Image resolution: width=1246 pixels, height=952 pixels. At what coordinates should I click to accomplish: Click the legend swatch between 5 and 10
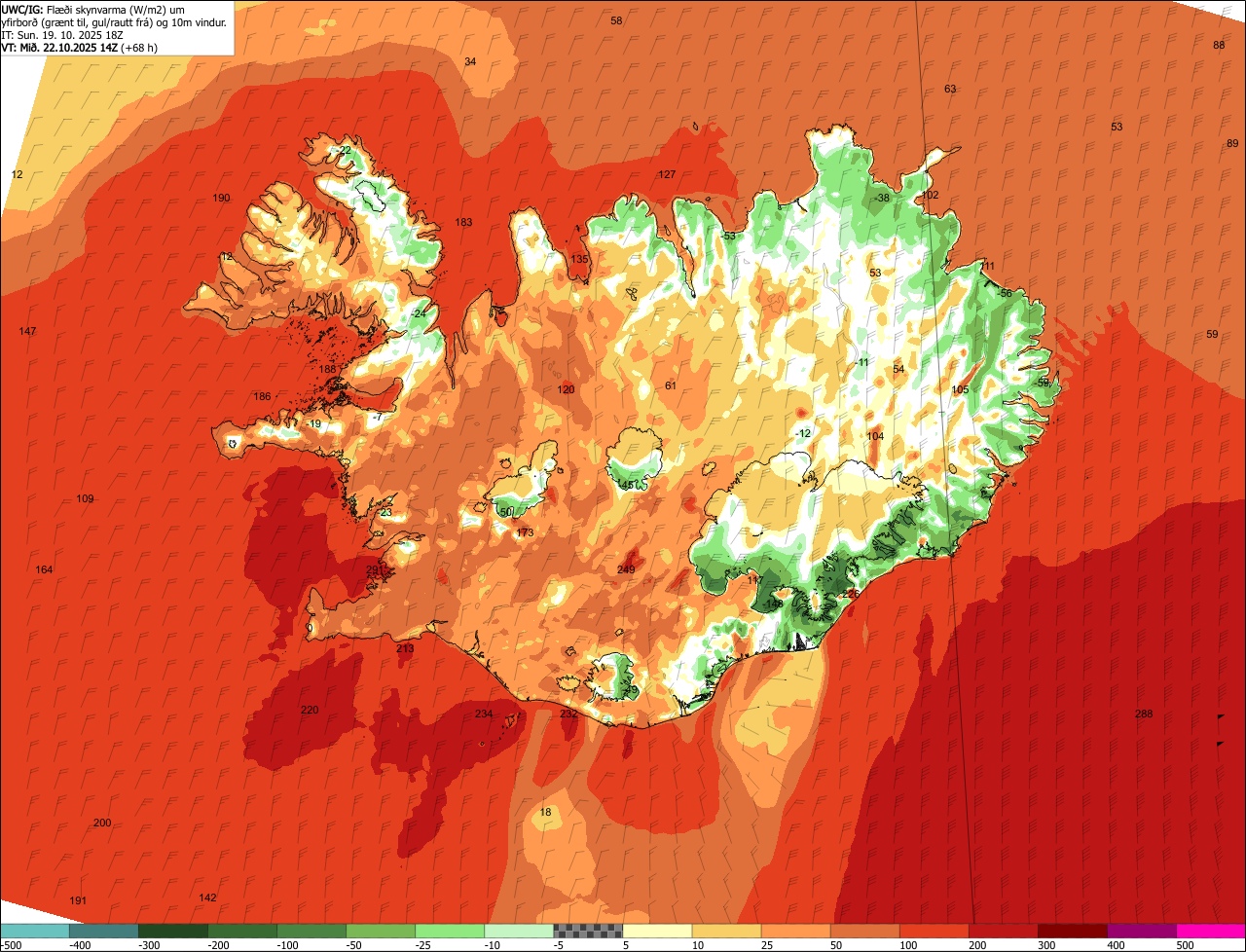(657, 931)
